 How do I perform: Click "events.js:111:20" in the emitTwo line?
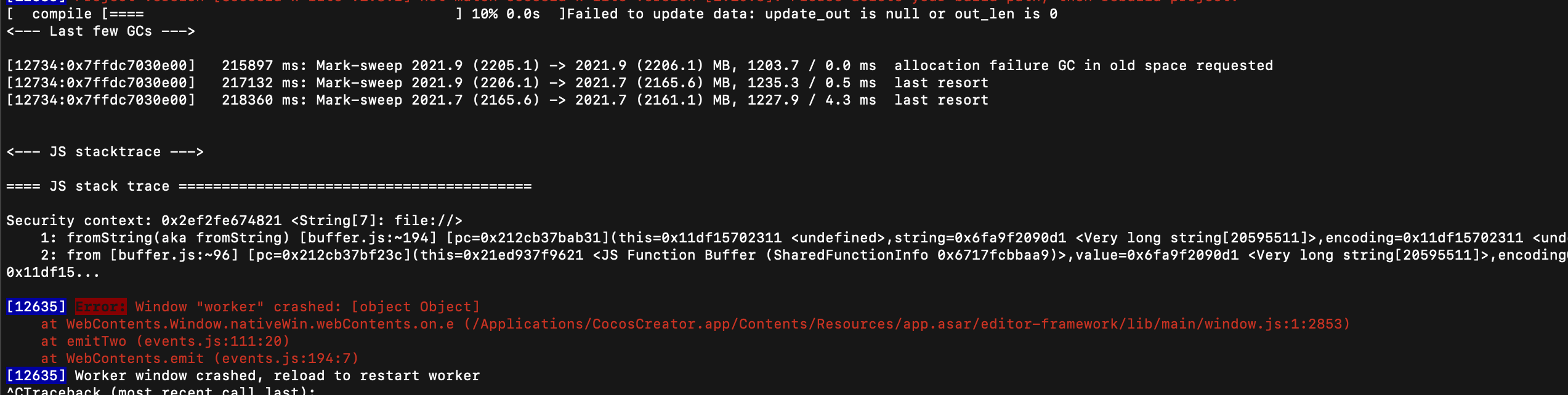point(213,341)
